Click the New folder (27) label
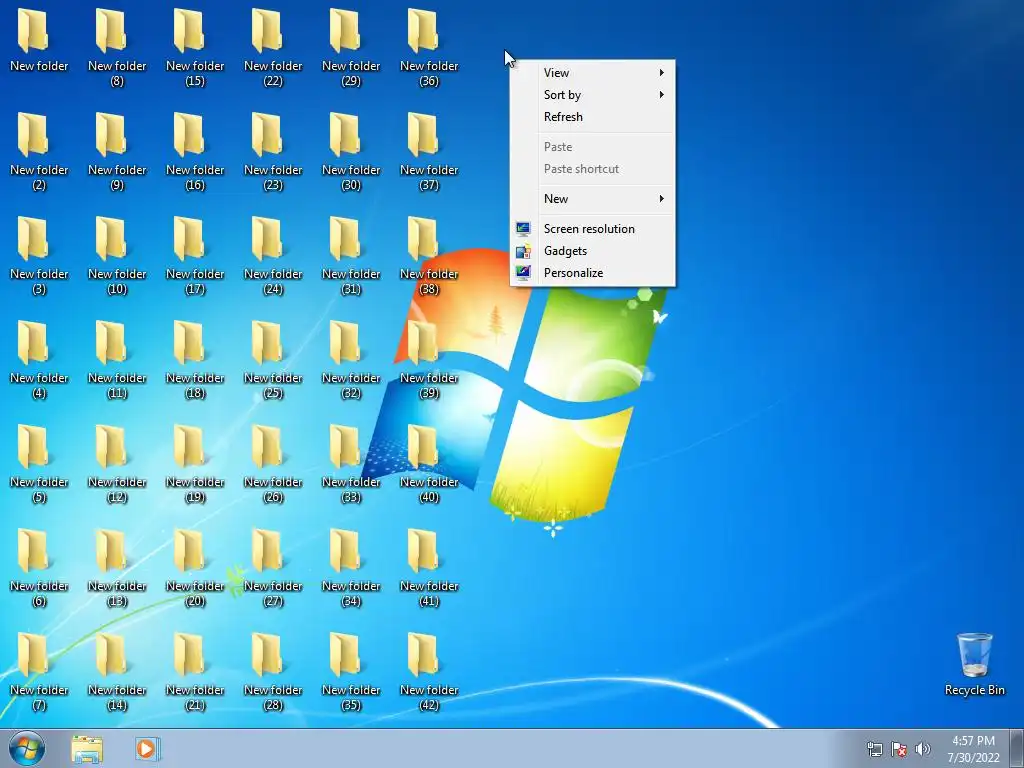 pos(273,594)
